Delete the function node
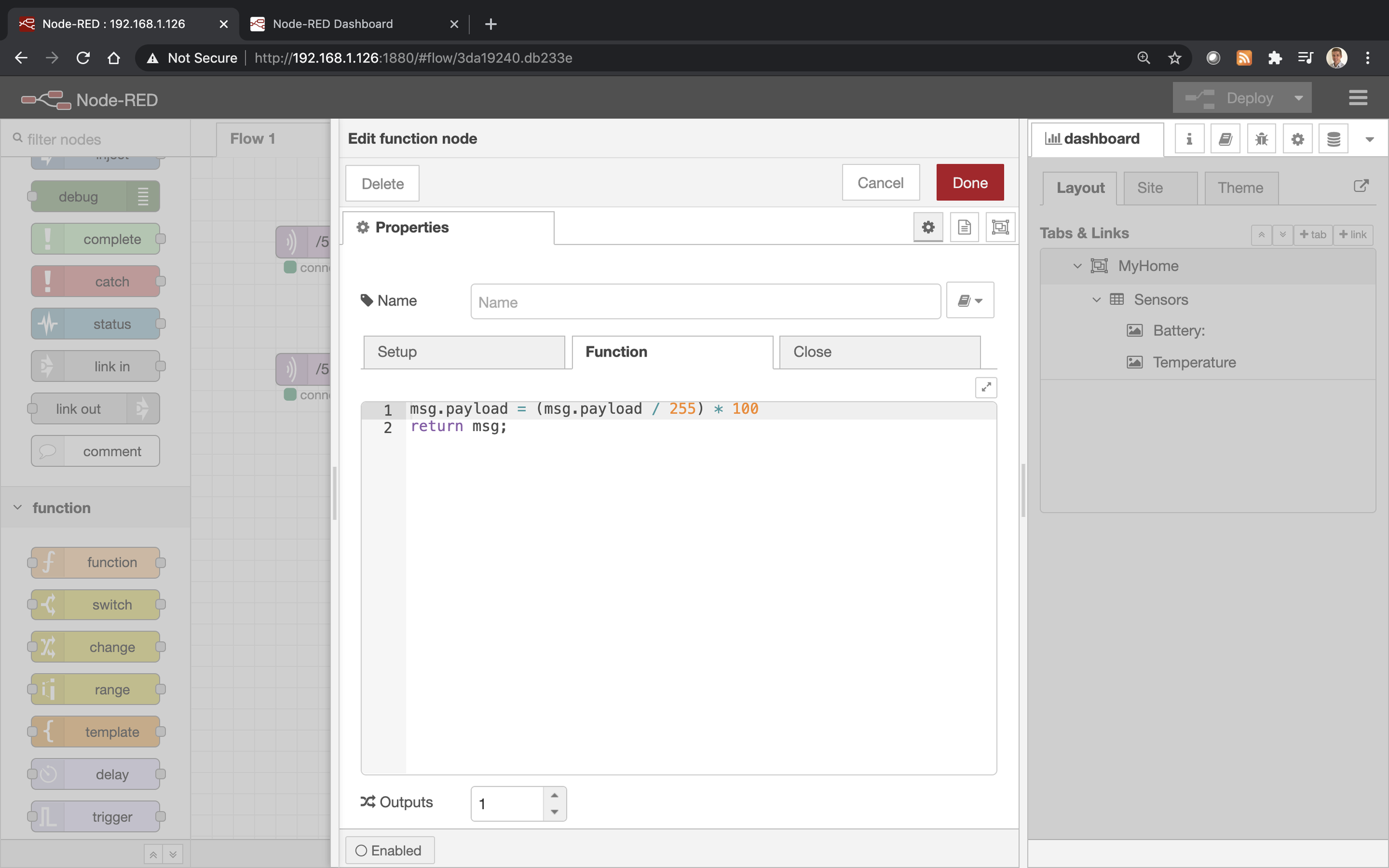The width and height of the screenshot is (1389, 868). coord(382,183)
